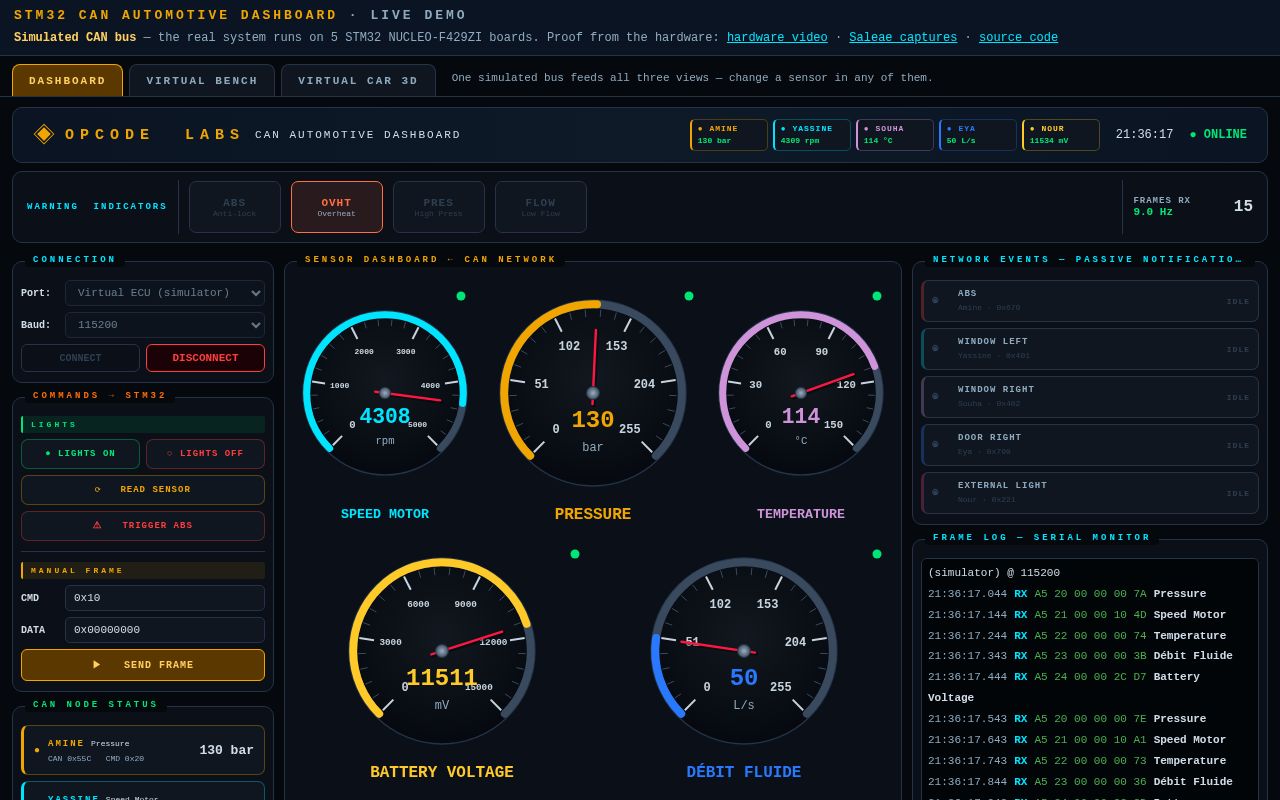Toggle the ABS Anti-lock warning indicator

tap(235, 207)
